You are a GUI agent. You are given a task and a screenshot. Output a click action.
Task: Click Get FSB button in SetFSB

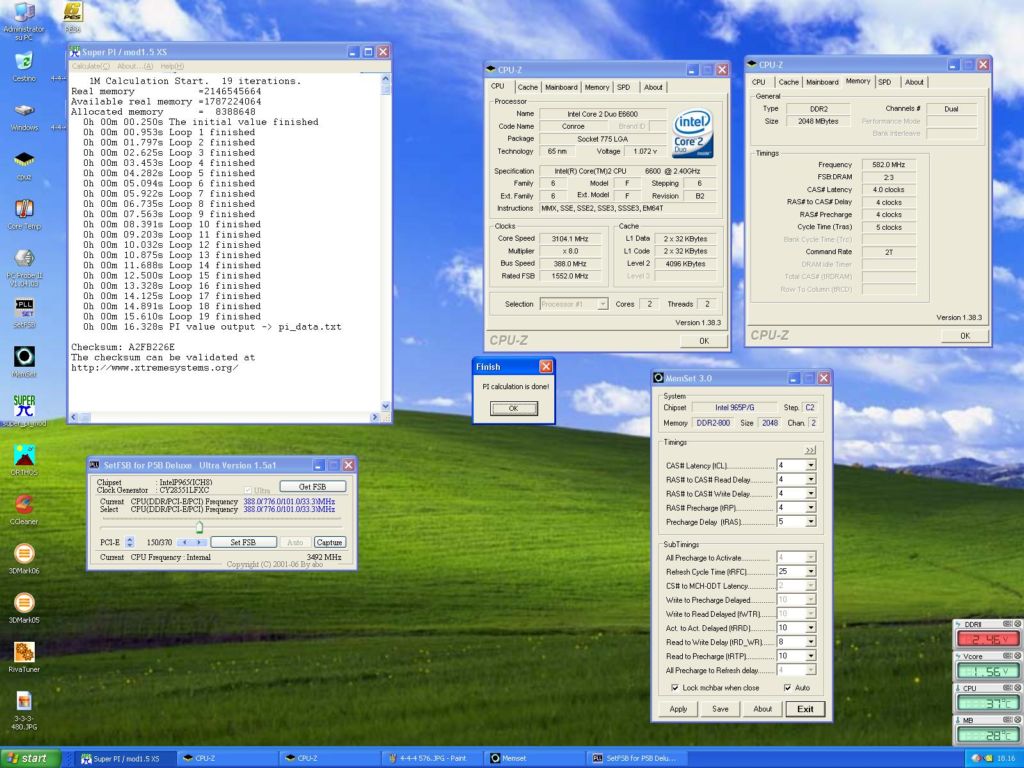[x=313, y=487]
